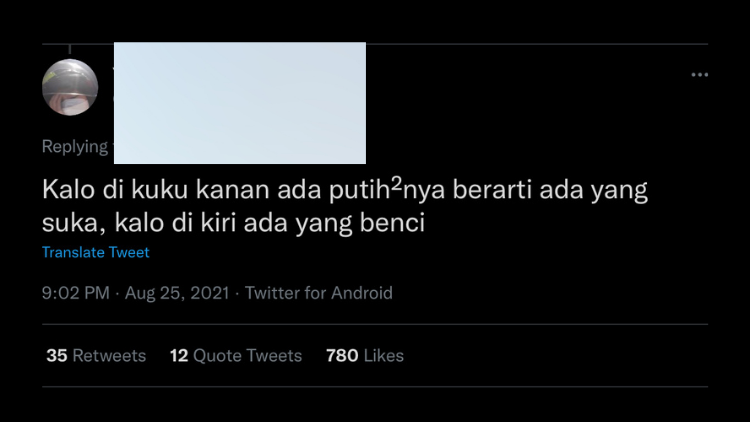View the 35 Retweets list

[96, 355]
